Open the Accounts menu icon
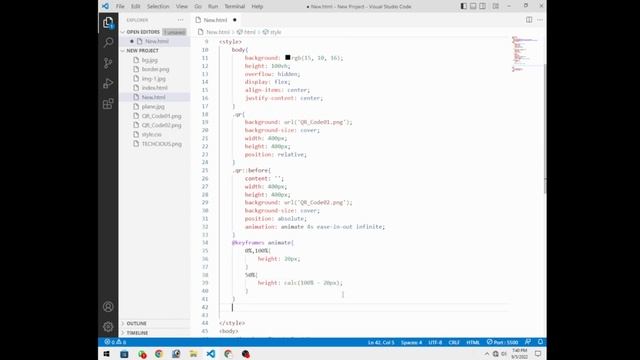 click(x=108, y=307)
